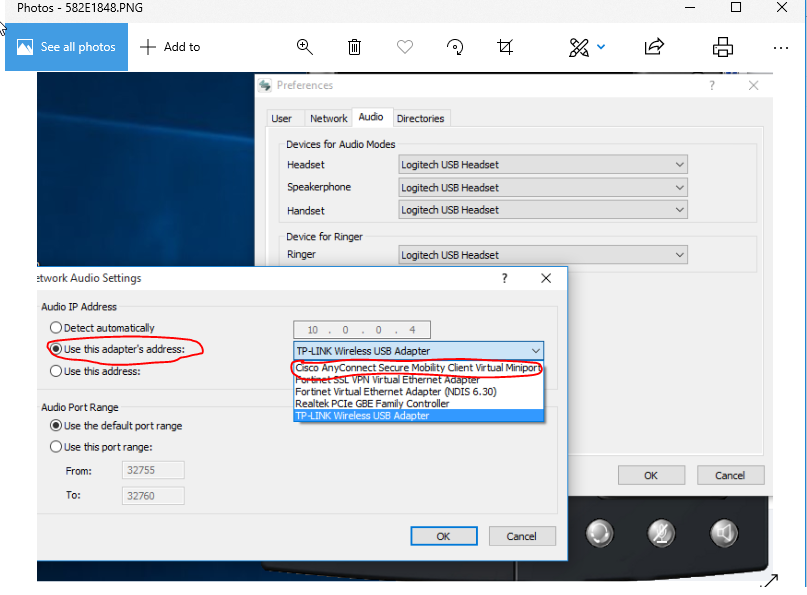
Task: Expand the Handset device dropdown
Action: click(543, 210)
